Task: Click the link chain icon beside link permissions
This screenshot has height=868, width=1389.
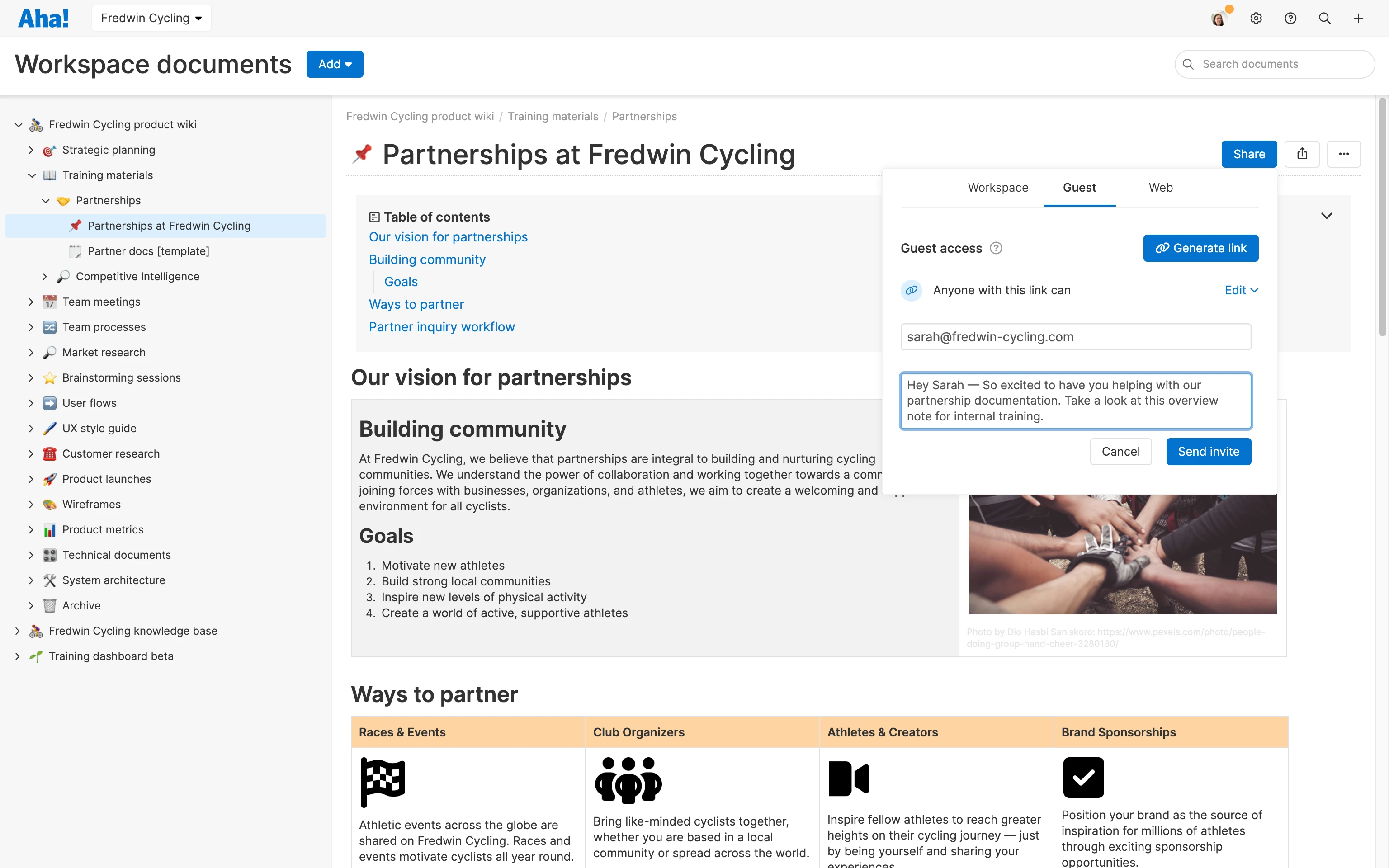Action: [912, 291]
